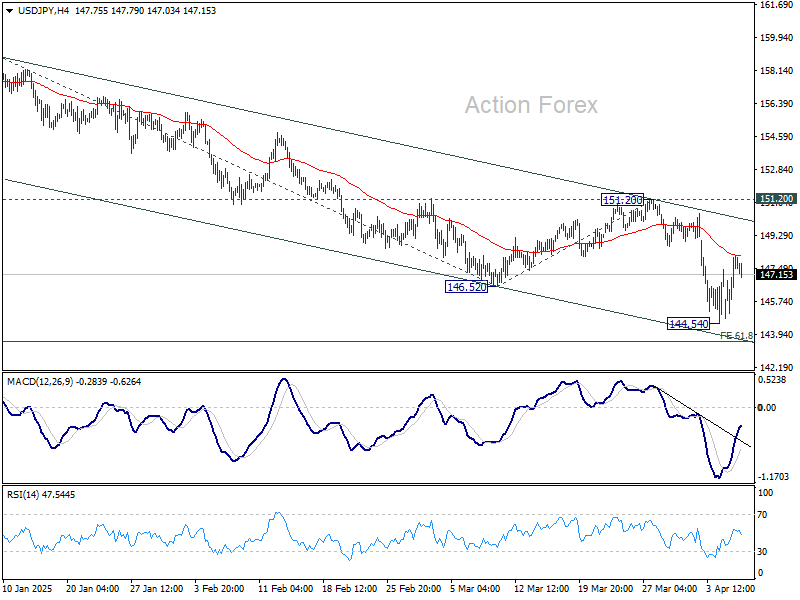Click the 19 Mar 20:00 time label

click(606, 589)
